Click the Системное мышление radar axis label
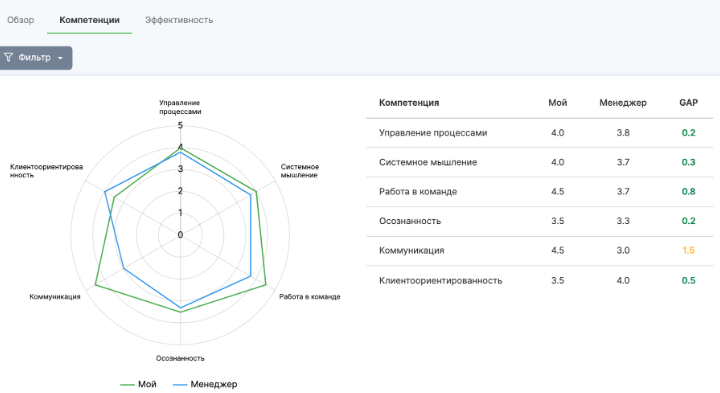Screen dimensions: 720x393 pos(299,171)
